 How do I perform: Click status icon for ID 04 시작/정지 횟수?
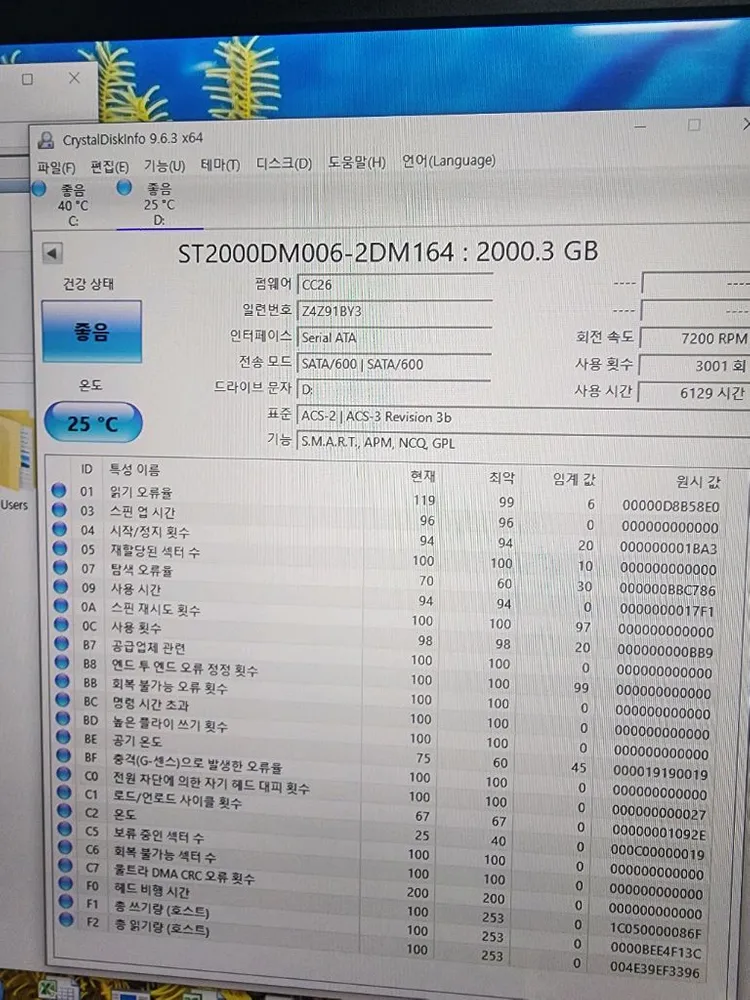59,529
